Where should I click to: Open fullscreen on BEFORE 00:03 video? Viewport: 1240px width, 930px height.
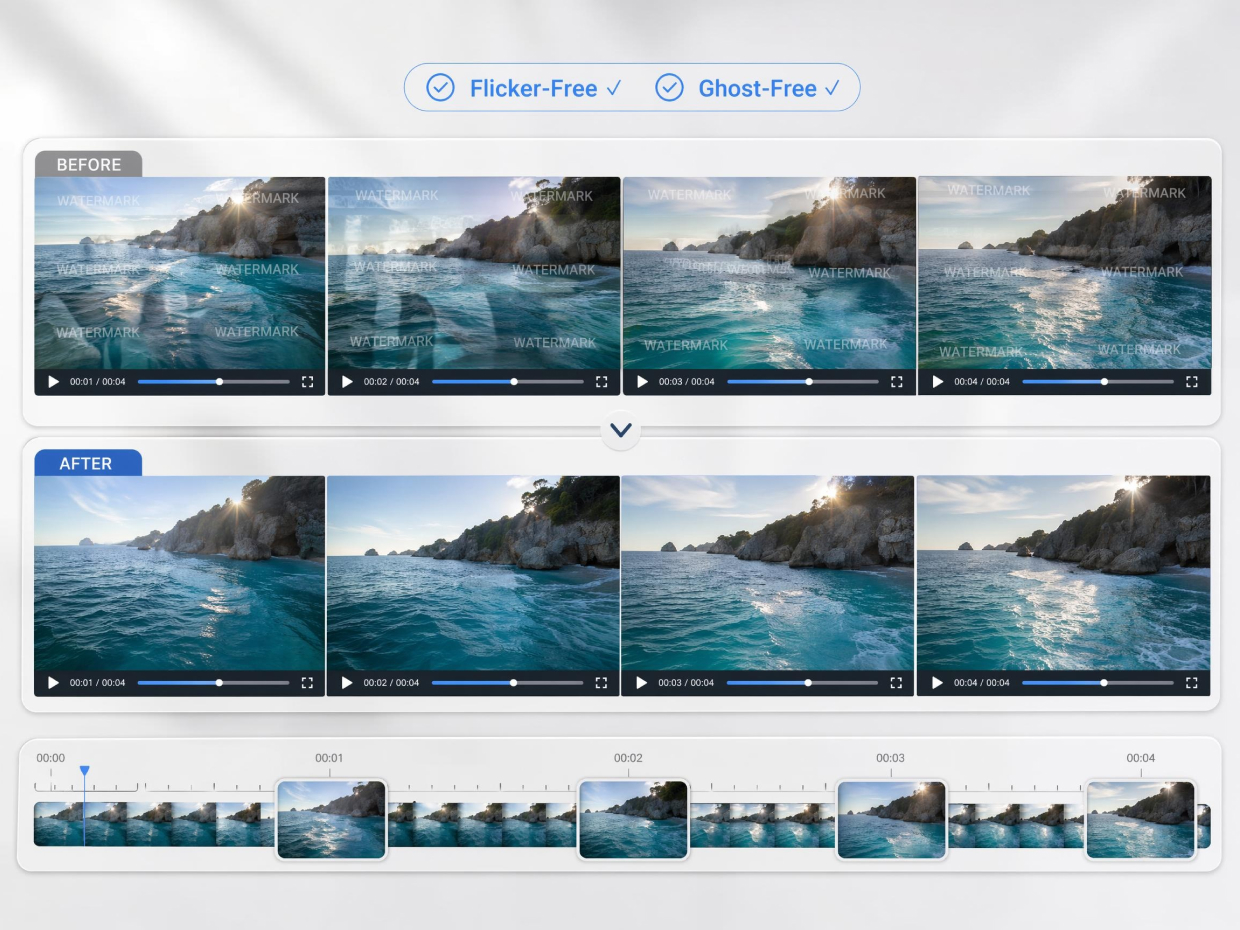896,382
